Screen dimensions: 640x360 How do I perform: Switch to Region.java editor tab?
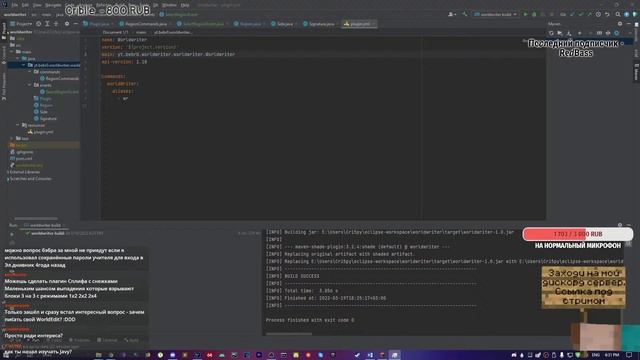249,24
